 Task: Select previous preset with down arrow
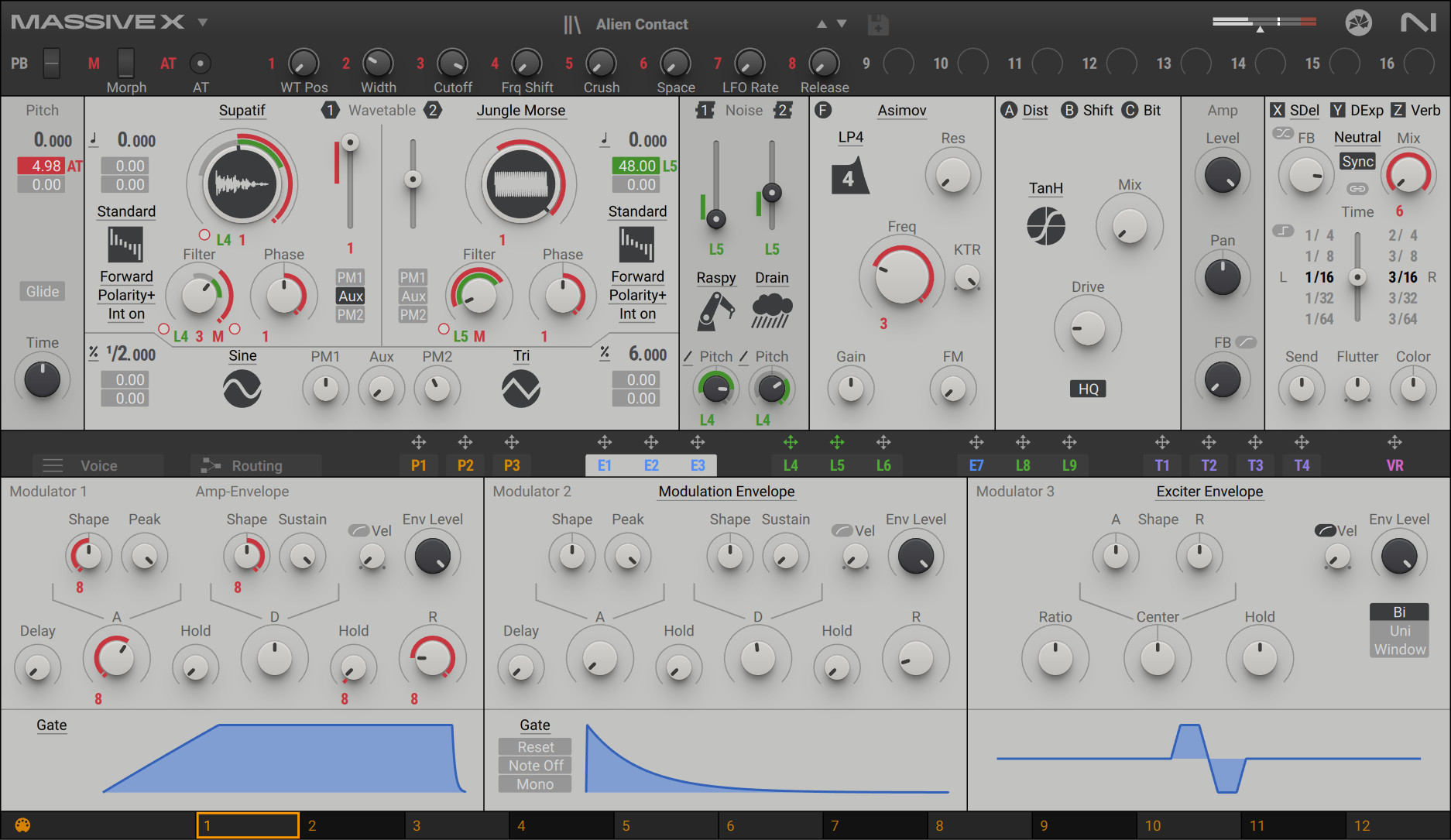coord(842,24)
